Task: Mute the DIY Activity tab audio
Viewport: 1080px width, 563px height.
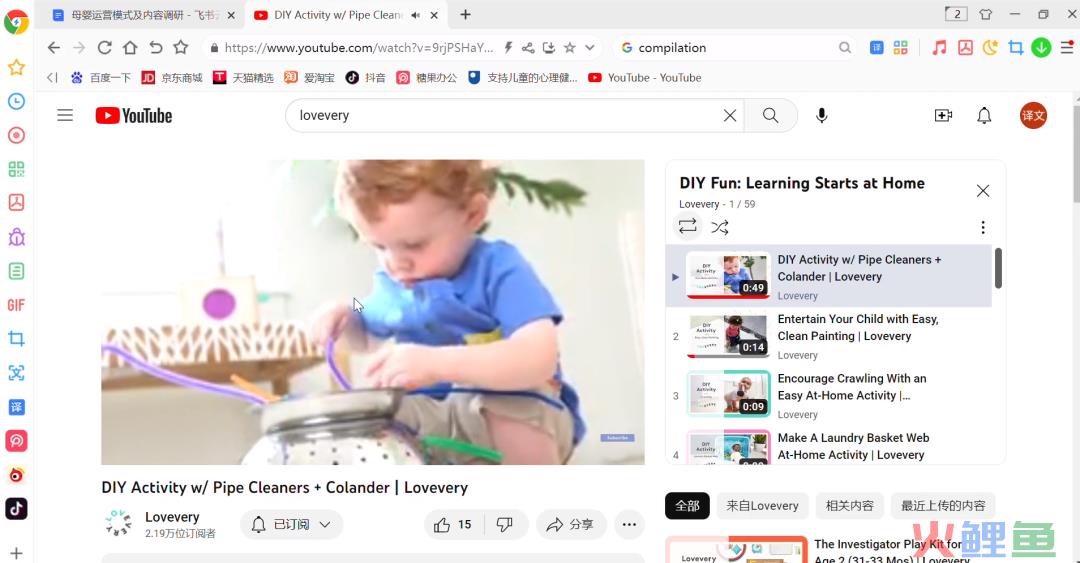Action: (x=415, y=14)
